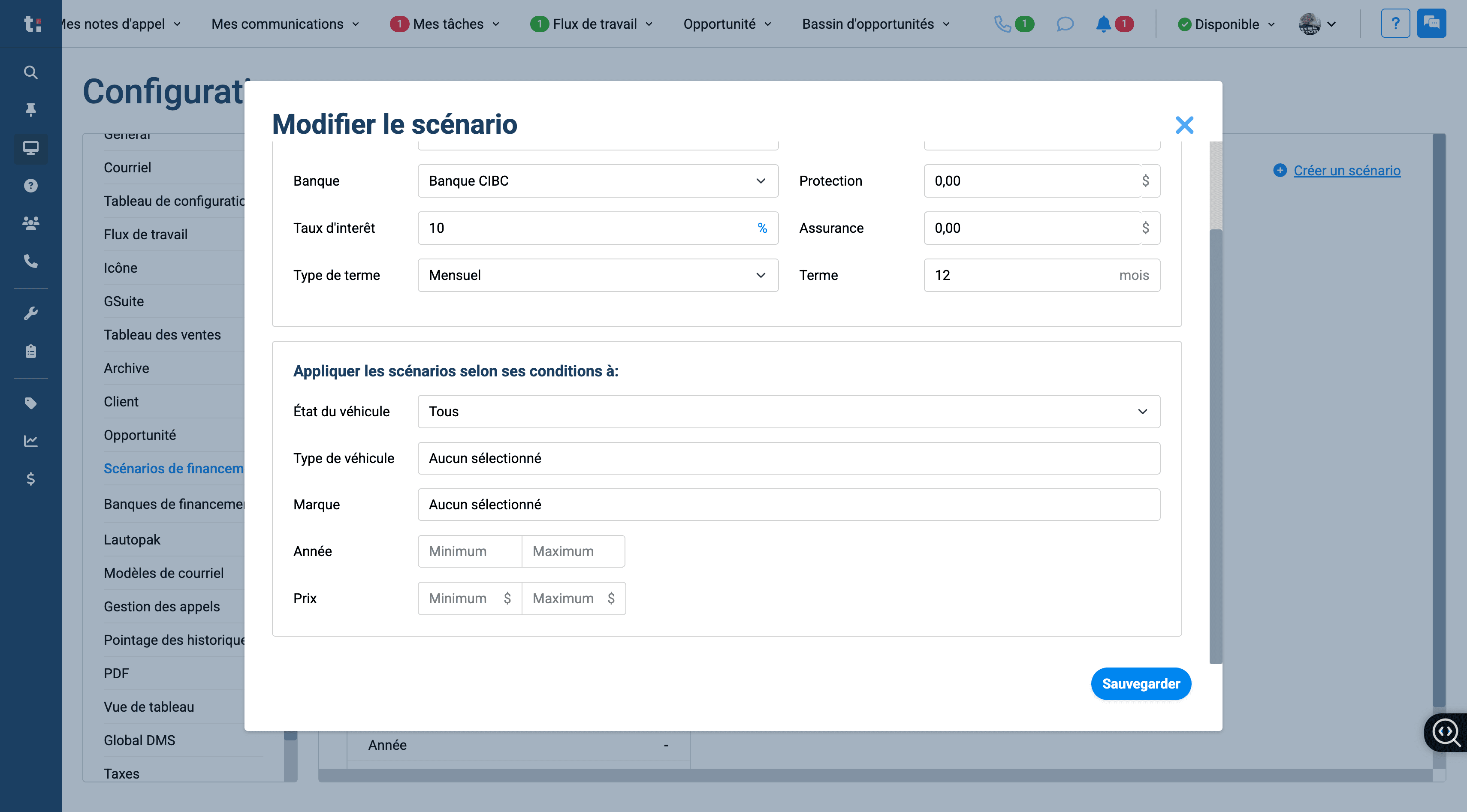1467x812 pixels.
Task: Open the Type de terme Mensuel dropdown
Action: tap(598, 275)
